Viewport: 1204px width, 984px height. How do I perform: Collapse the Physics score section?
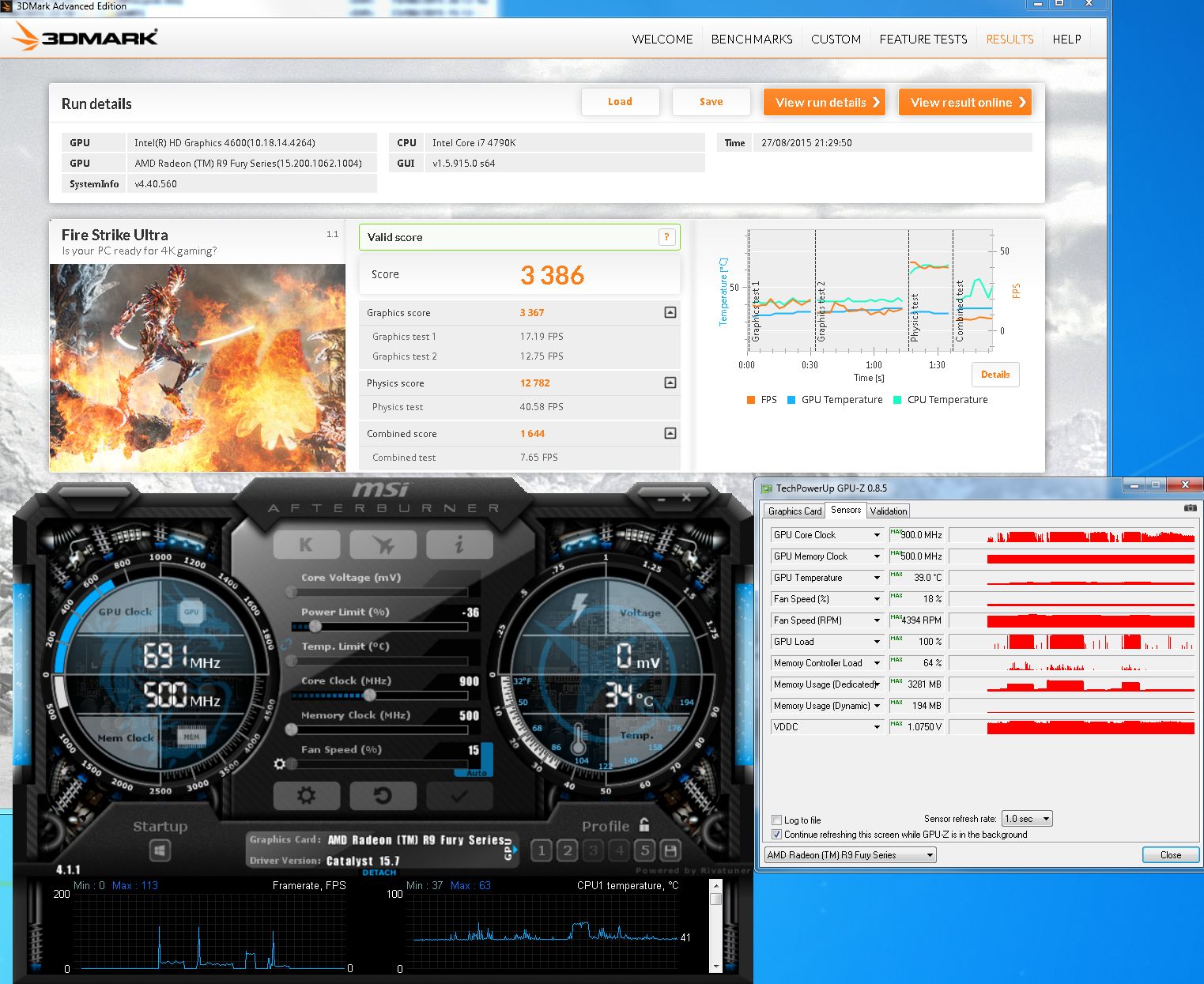[x=670, y=383]
